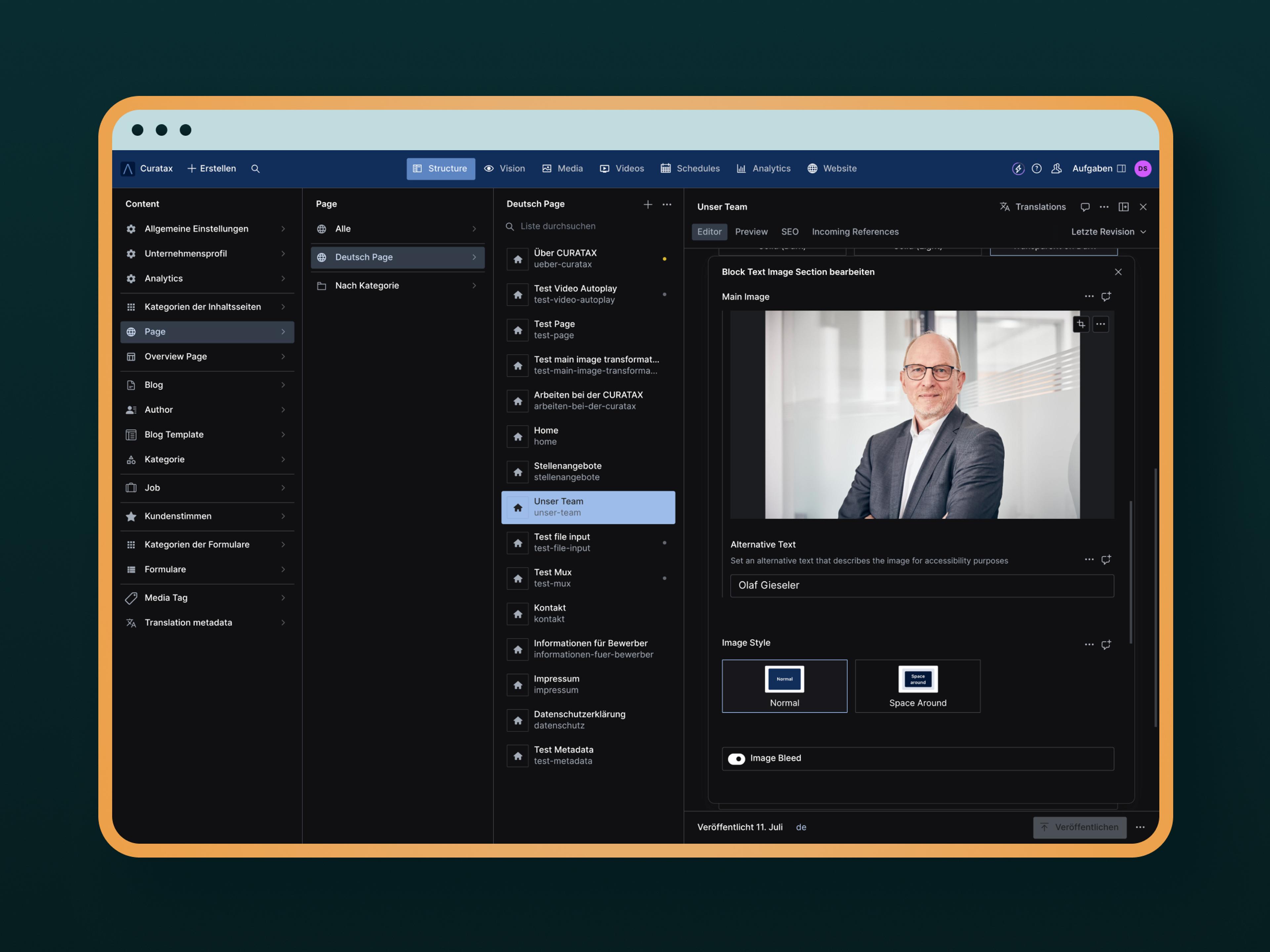Add new document with plus icon in Deutsch Page
The height and width of the screenshot is (952, 1270).
[x=648, y=204]
